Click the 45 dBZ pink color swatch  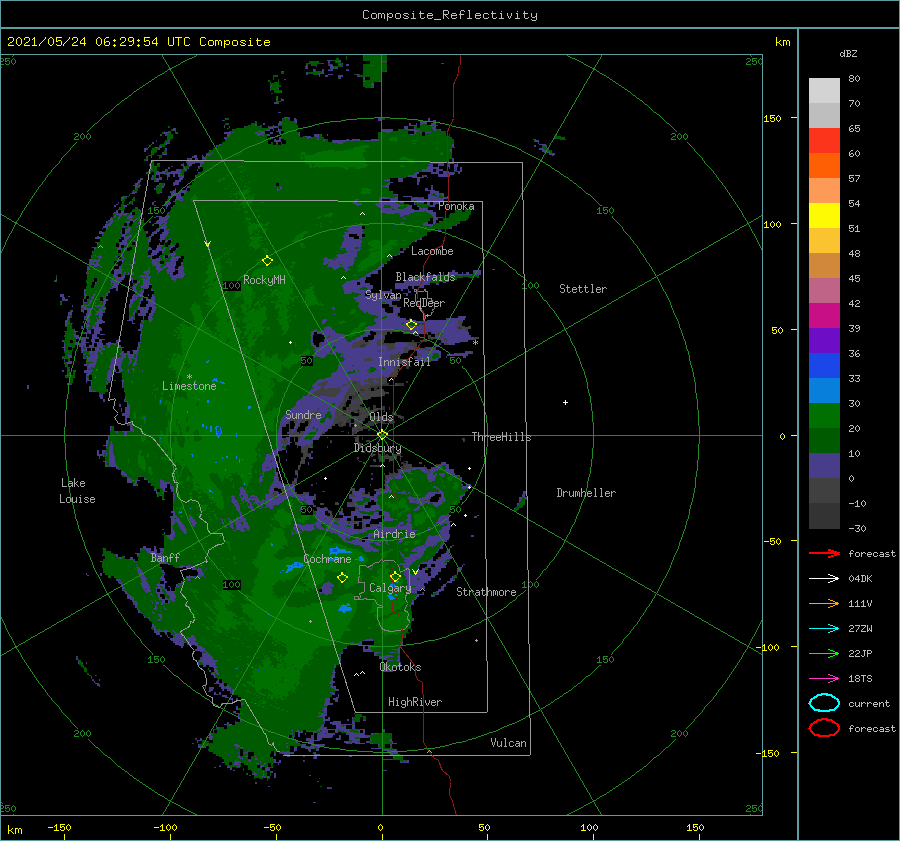[824, 290]
